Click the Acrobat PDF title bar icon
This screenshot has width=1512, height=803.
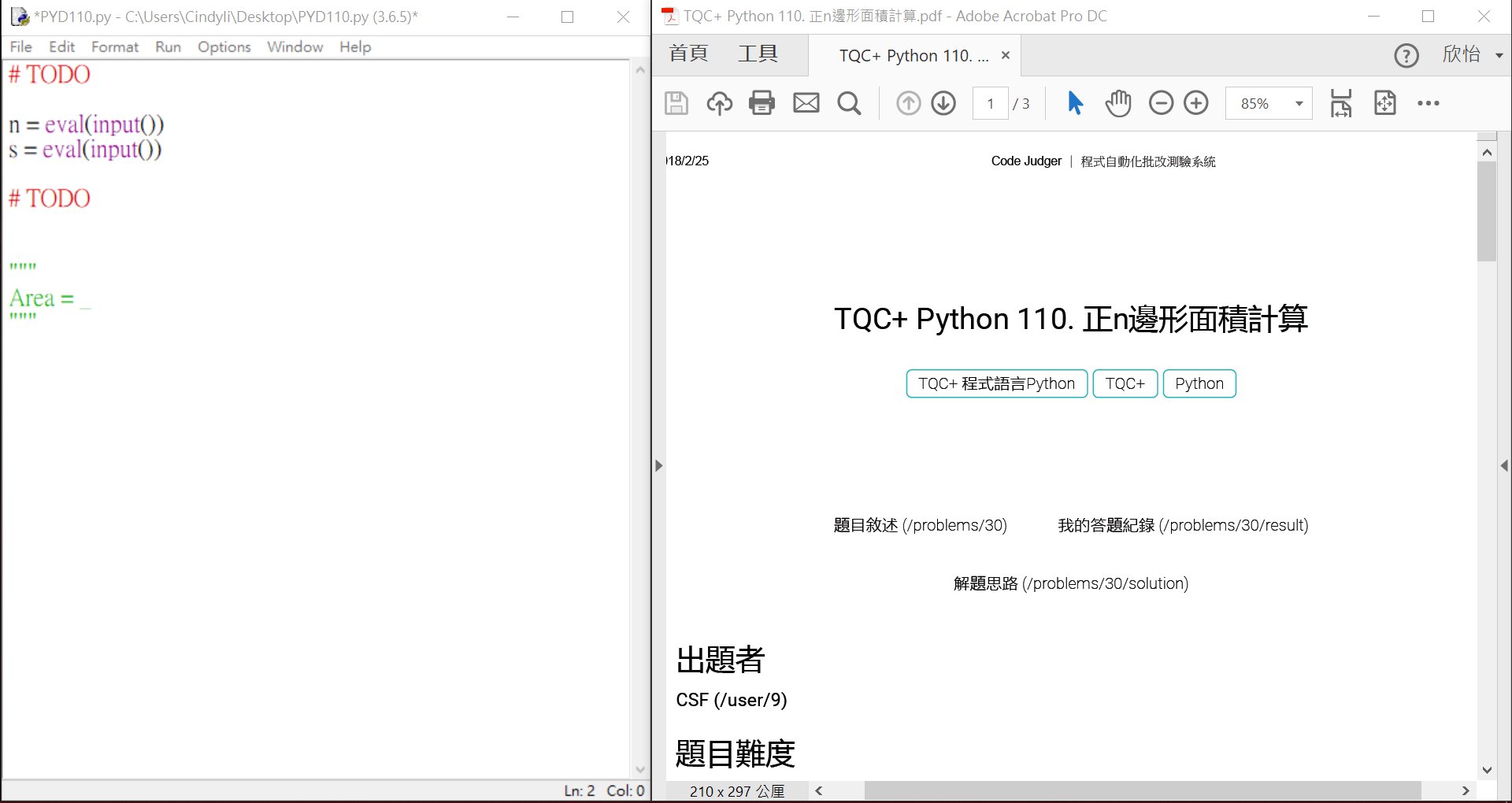[669, 16]
